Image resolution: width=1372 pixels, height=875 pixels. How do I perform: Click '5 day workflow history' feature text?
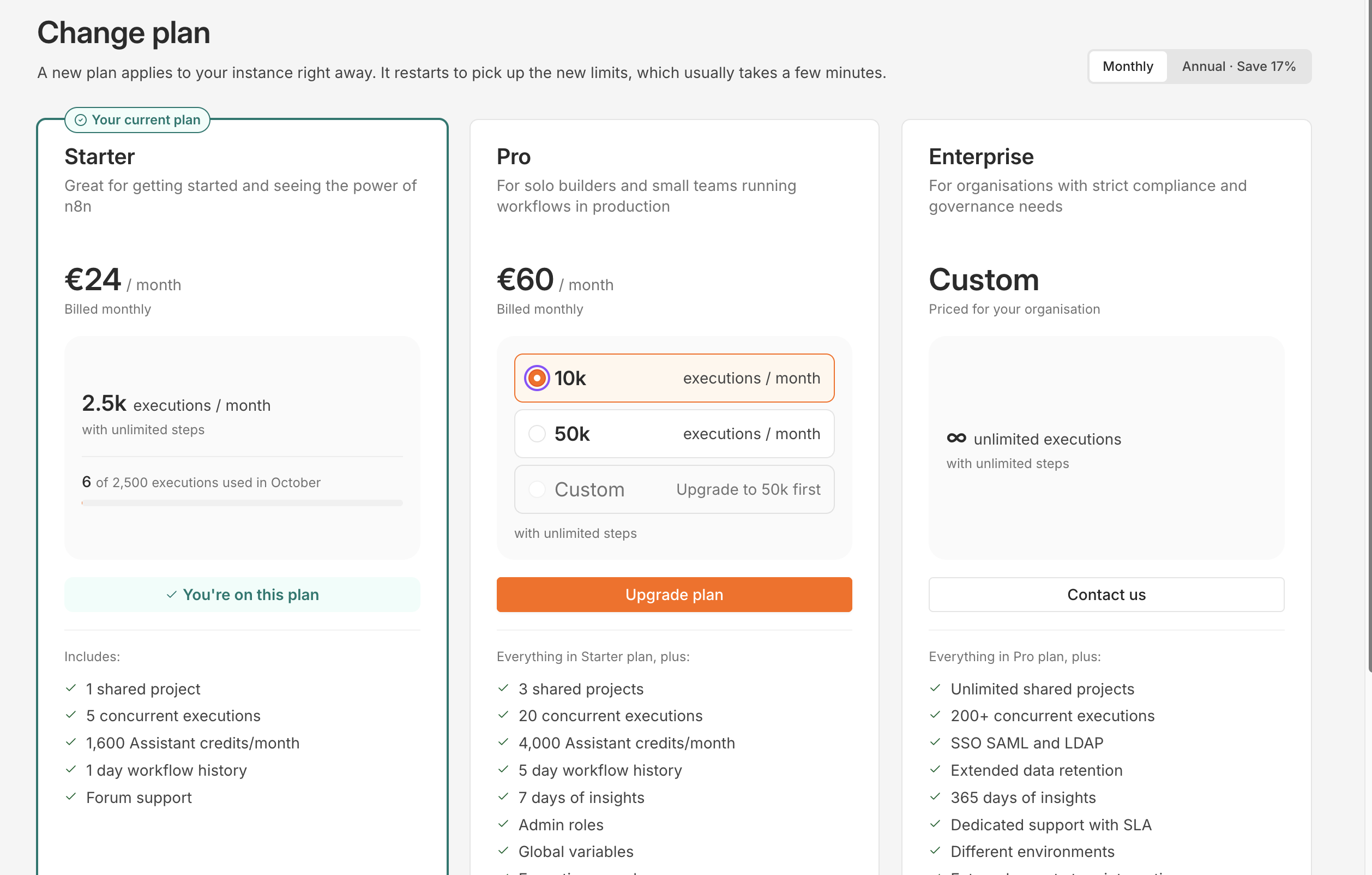(x=600, y=770)
